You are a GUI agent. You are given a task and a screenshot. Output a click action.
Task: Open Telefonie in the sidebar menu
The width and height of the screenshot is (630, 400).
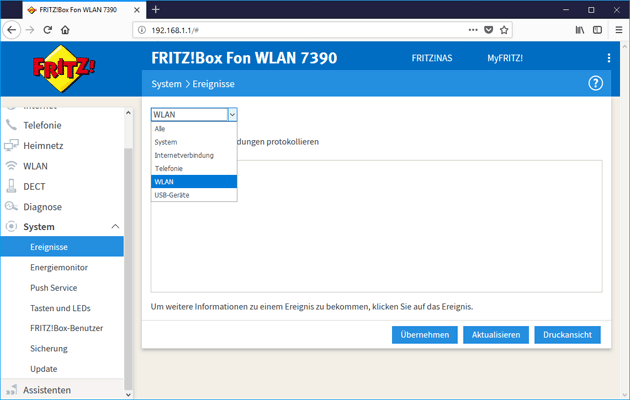(42, 125)
